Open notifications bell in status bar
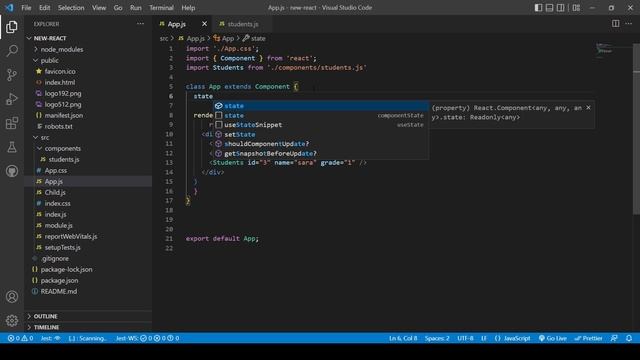Image resolution: width=640 pixels, height=360 pixels. point(629,338)
